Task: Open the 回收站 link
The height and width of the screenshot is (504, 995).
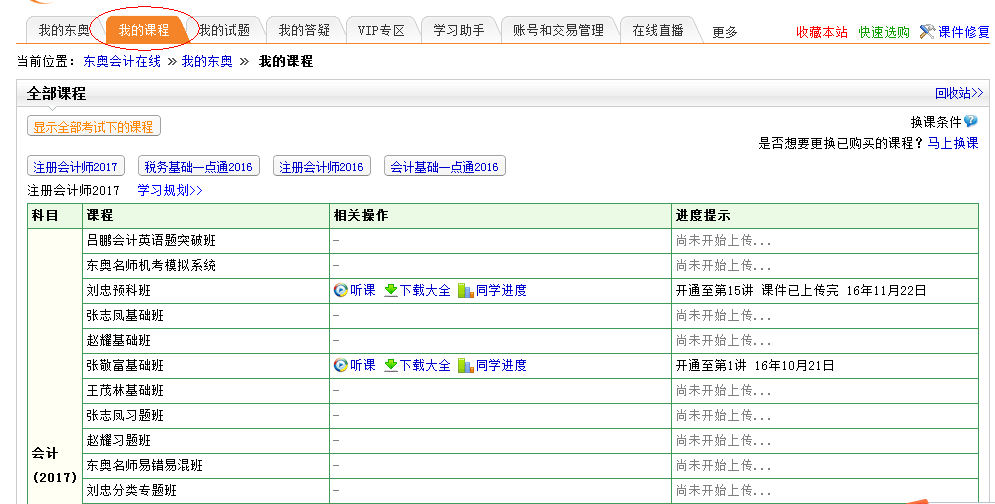Action: coord(959,93)
